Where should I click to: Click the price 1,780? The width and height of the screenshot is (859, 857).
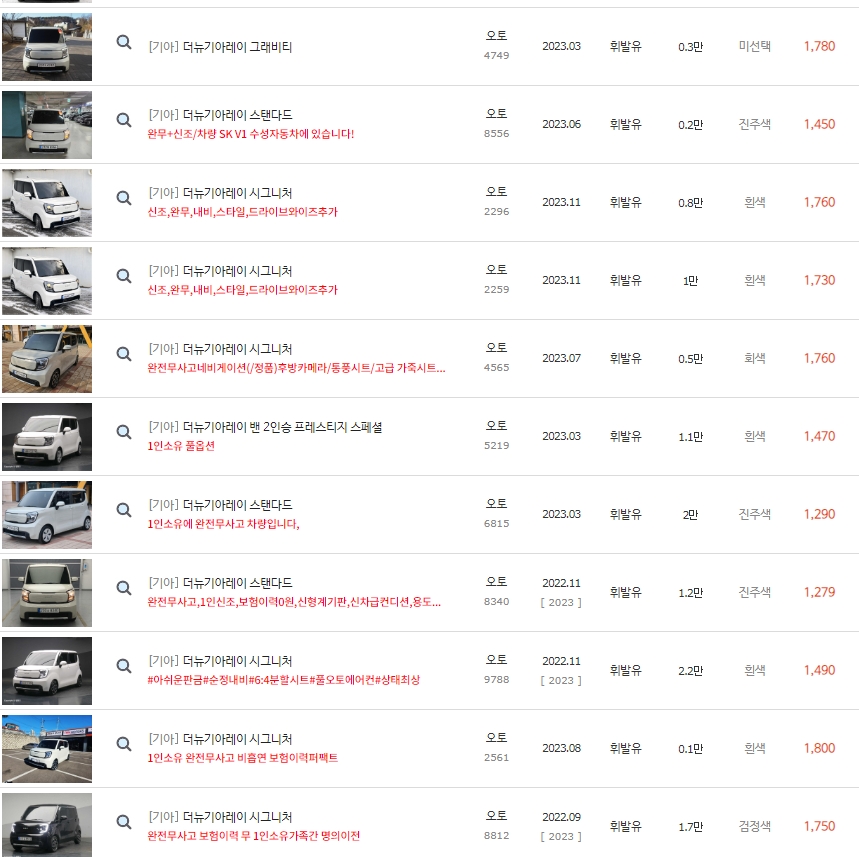click(x=820, y=46)
